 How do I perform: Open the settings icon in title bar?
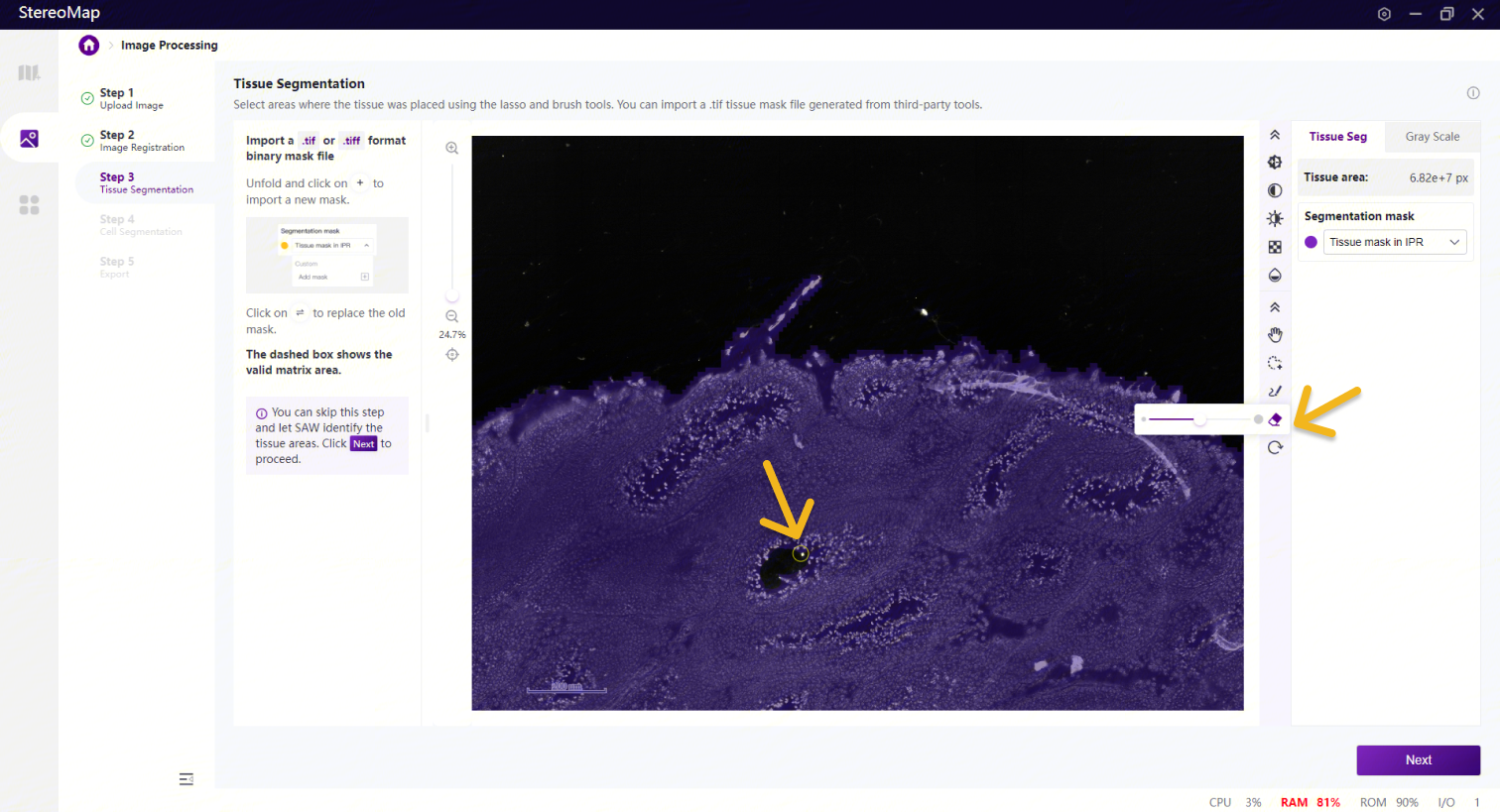(x=1384, y=14)
